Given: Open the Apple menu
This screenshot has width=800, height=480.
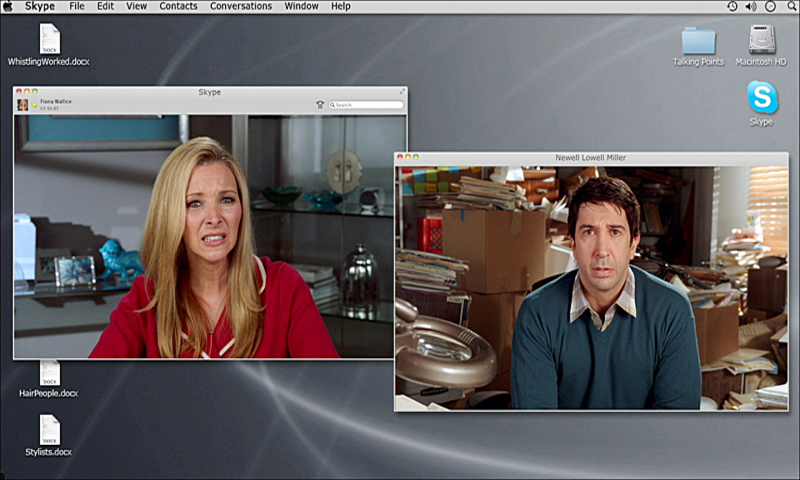Looking at the screenshot, I should (x=8, y=6).
